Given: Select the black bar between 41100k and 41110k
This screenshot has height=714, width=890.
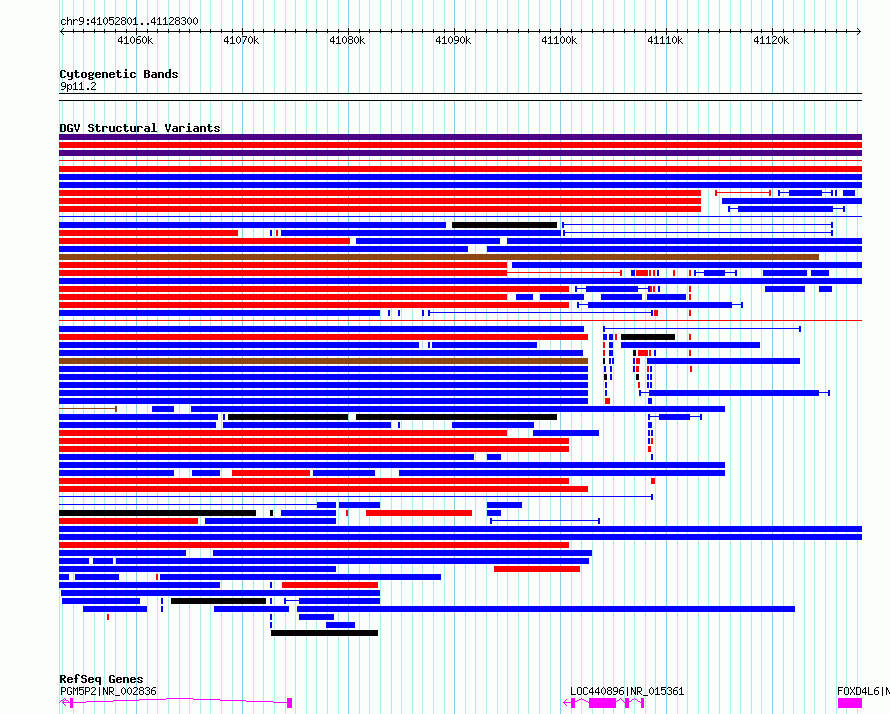Looking at the screenshot, I should 648,337.
